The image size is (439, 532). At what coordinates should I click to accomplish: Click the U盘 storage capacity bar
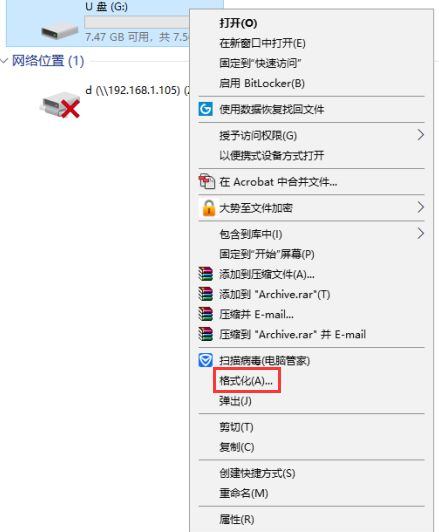tap(137, 22)
